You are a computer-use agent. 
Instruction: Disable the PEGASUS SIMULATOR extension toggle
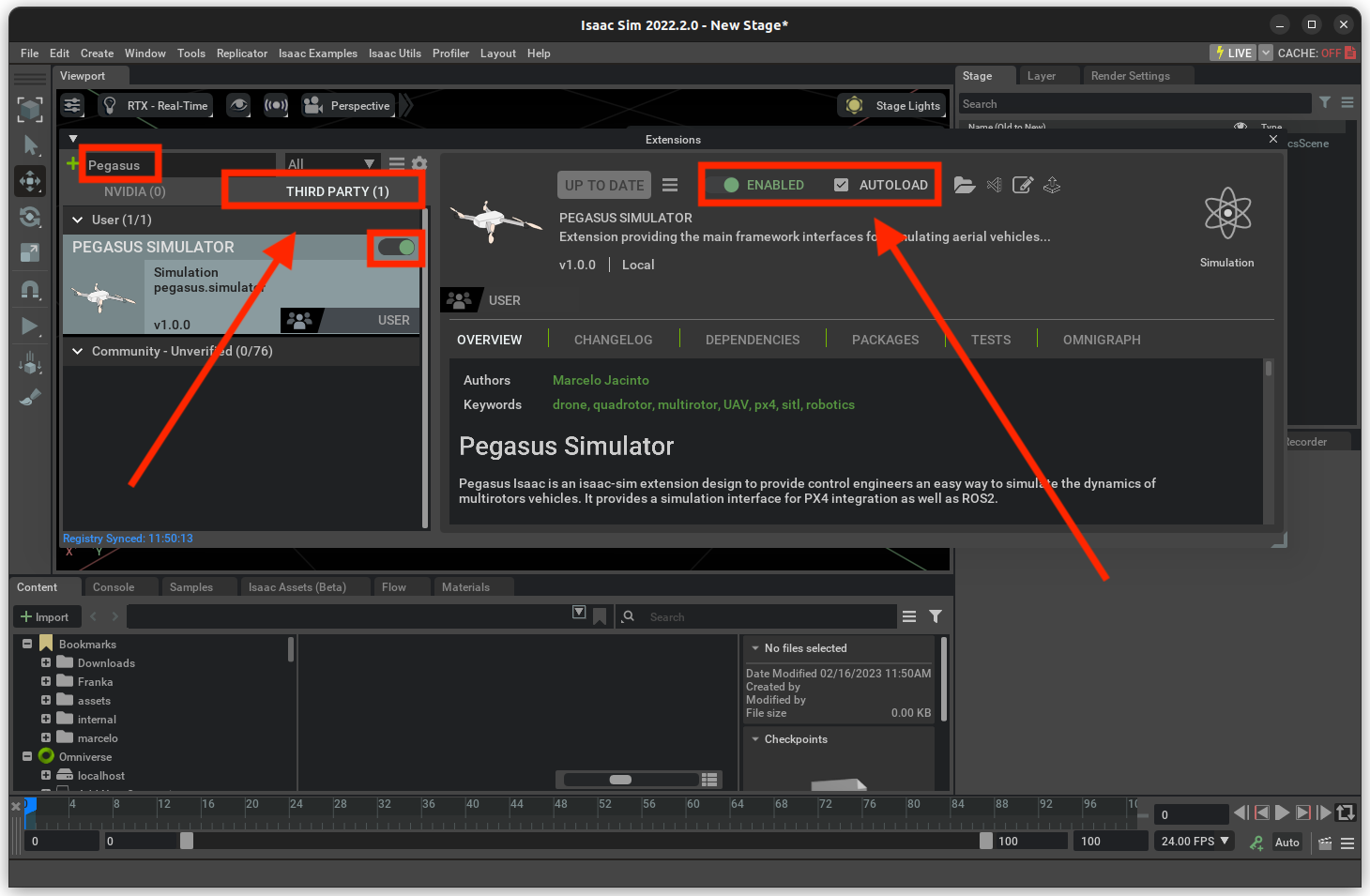click(396, 247)
